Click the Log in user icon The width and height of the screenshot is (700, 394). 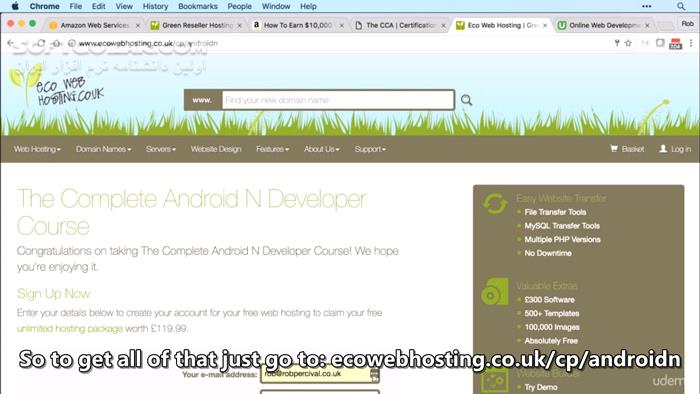pos(663,149)
